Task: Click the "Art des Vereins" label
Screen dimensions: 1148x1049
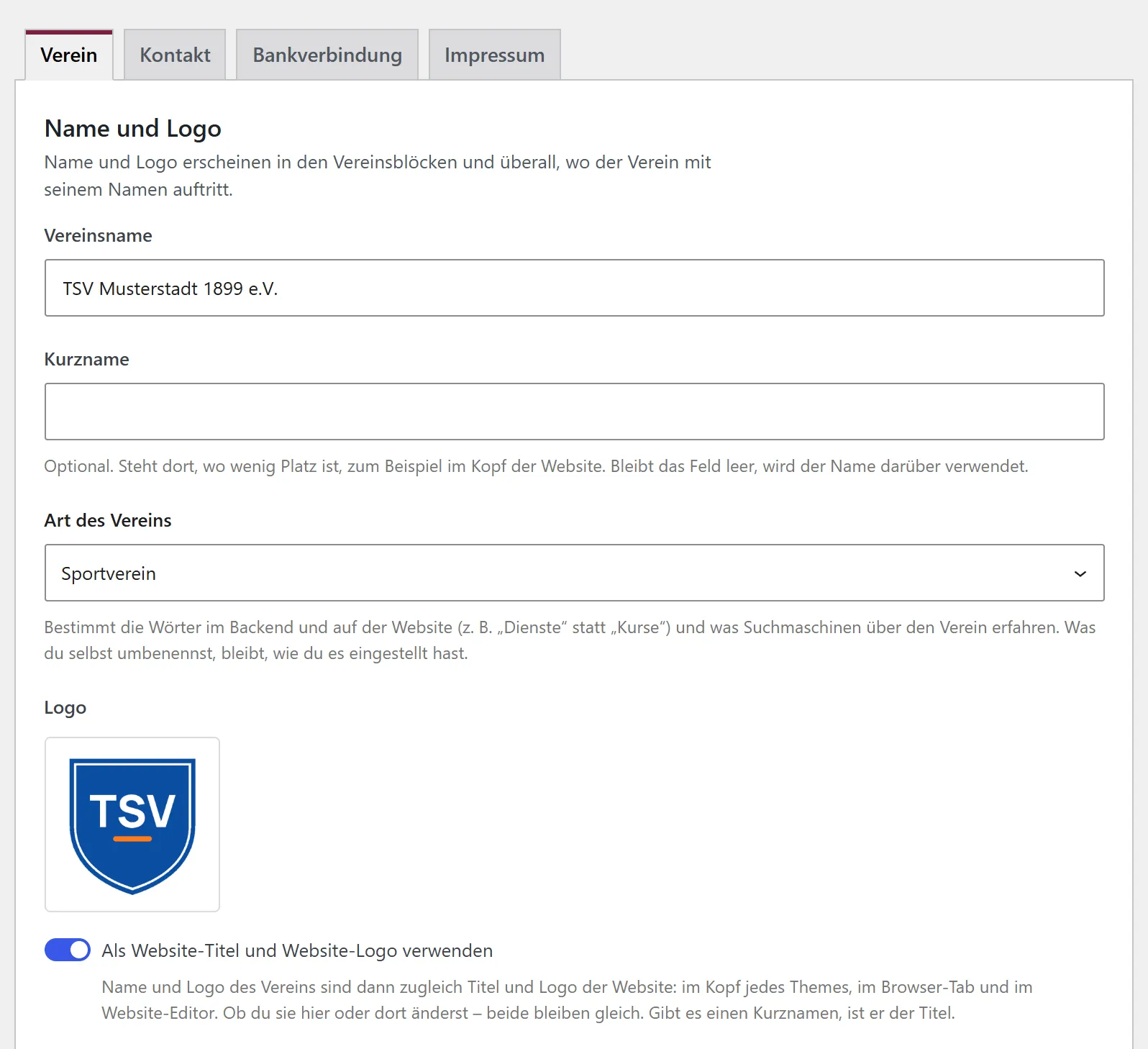Action: [x=108, y=520]
